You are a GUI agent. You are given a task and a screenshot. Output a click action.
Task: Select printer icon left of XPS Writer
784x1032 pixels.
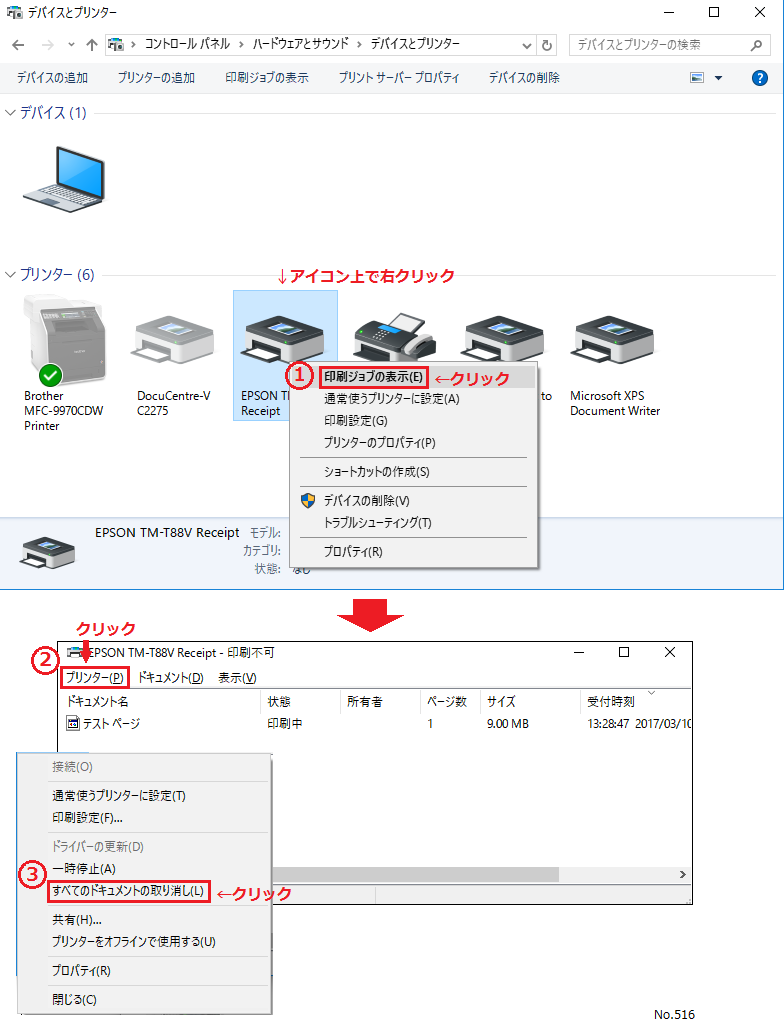[504, 338]
